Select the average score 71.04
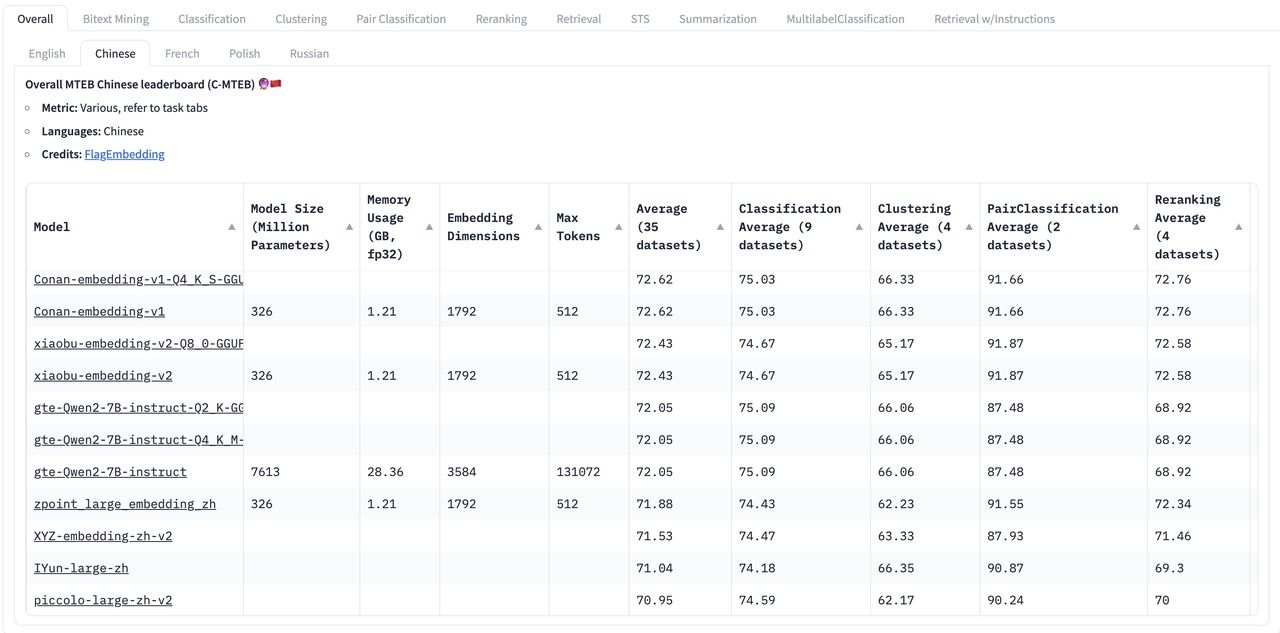The image size is (1280, 633). [x=655, y=567]
